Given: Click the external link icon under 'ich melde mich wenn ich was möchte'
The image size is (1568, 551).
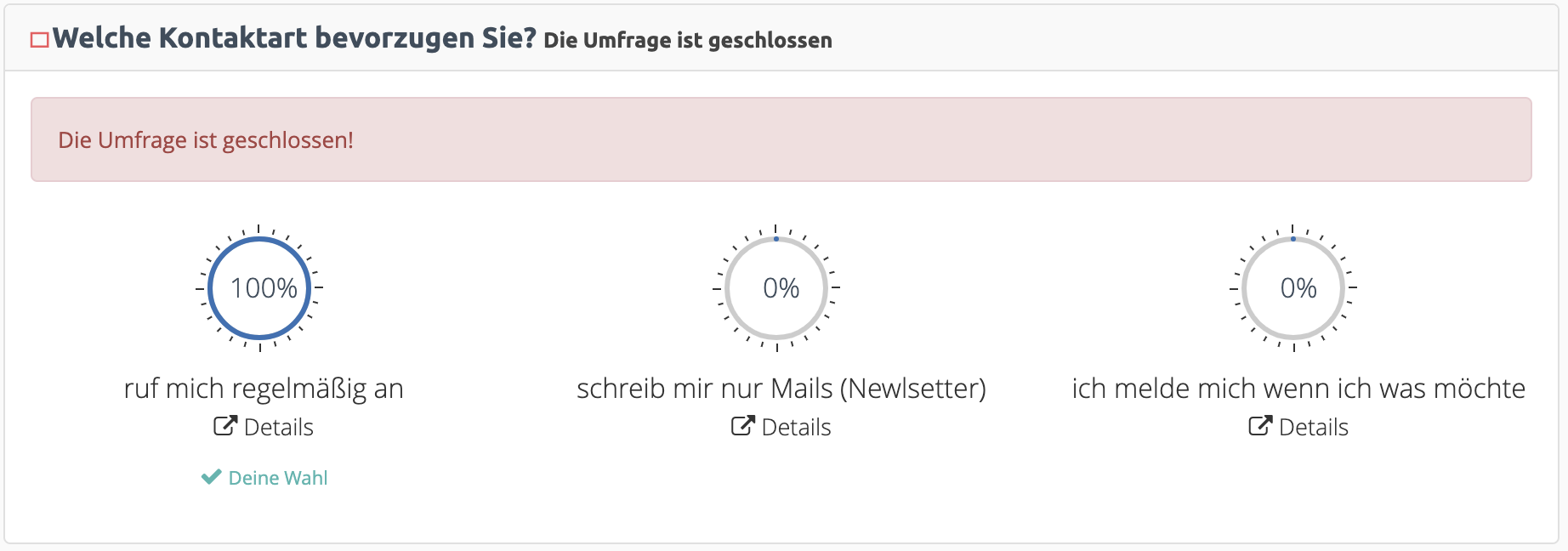Looking at the screenshot, I should pyautogui.click(x=1260, y=426).
